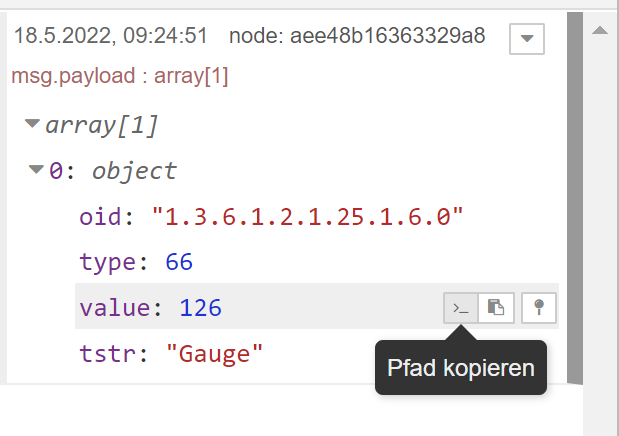Click the italic object type label
619x436 pixels.
(134, 171)
